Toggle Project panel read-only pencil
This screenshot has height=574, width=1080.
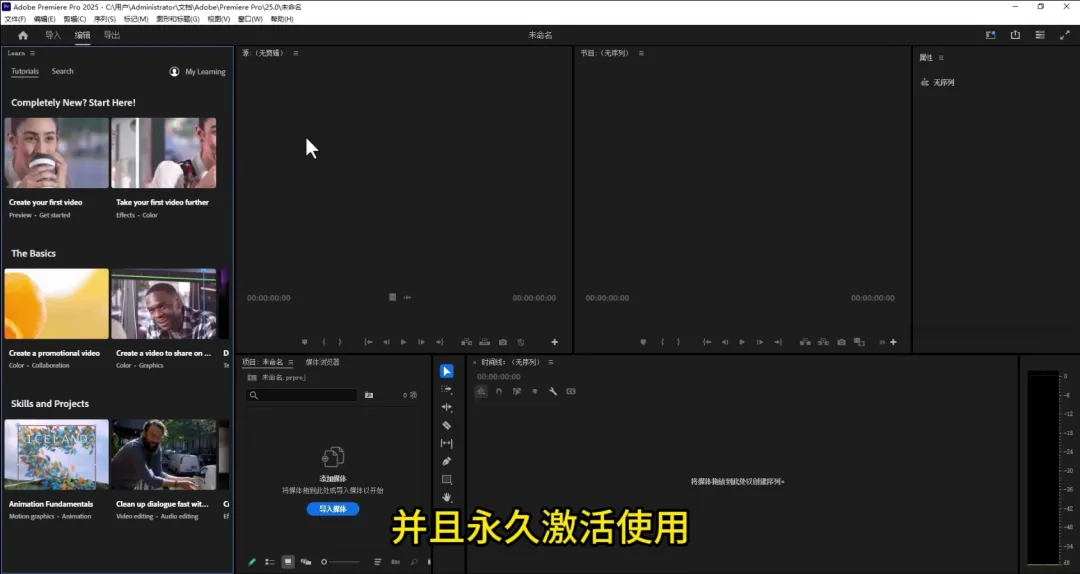[x=252, y=562]
